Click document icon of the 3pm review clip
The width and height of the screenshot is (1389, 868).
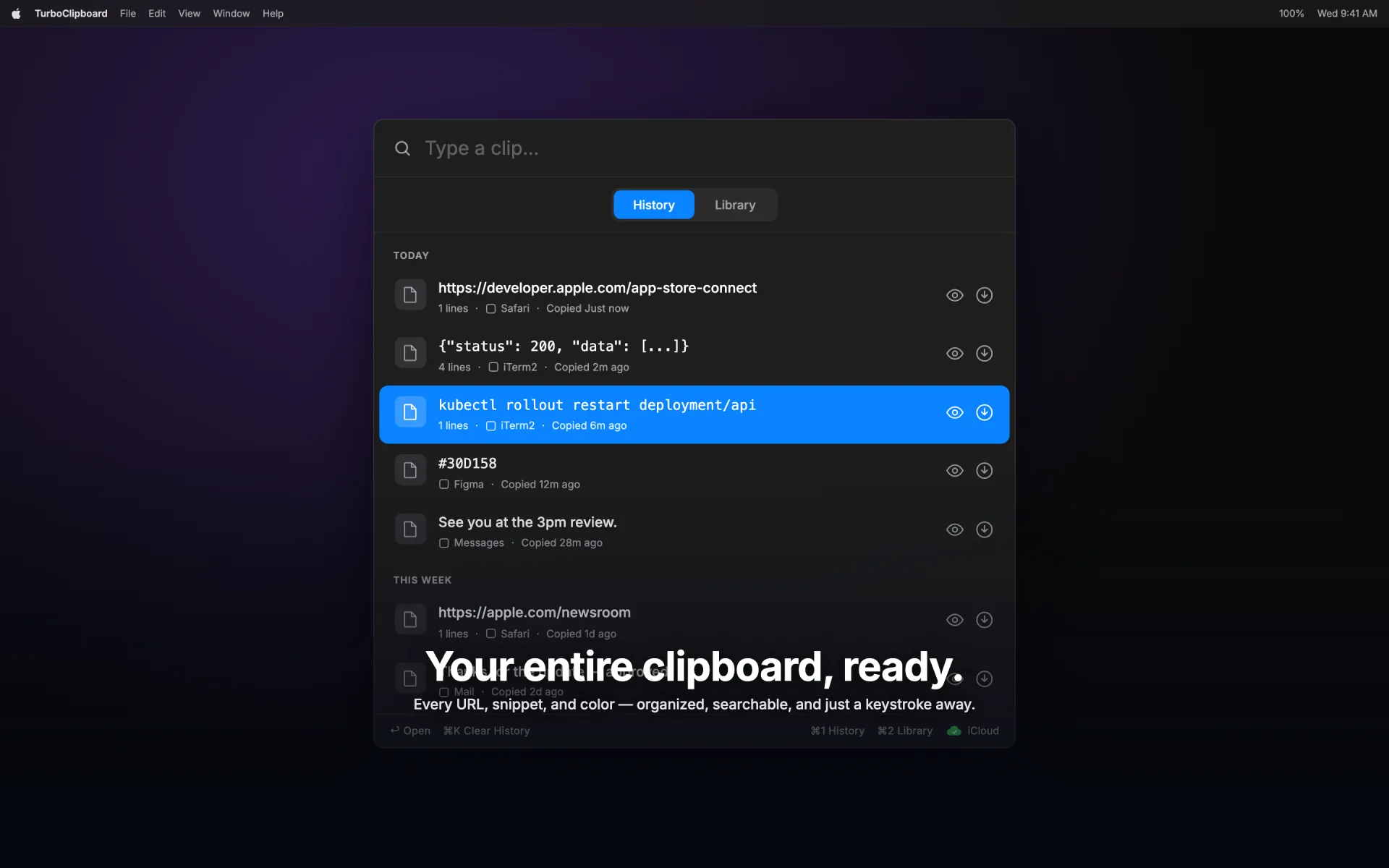410,529
